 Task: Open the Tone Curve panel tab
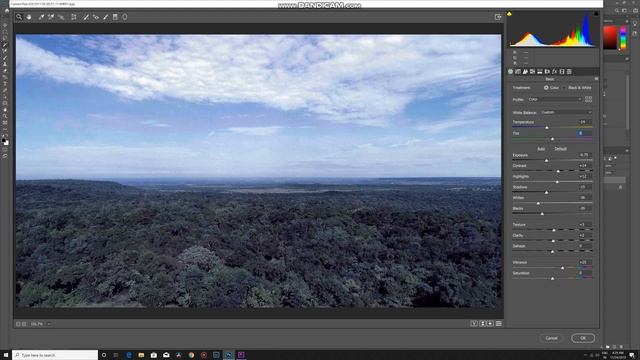point(518,71)
